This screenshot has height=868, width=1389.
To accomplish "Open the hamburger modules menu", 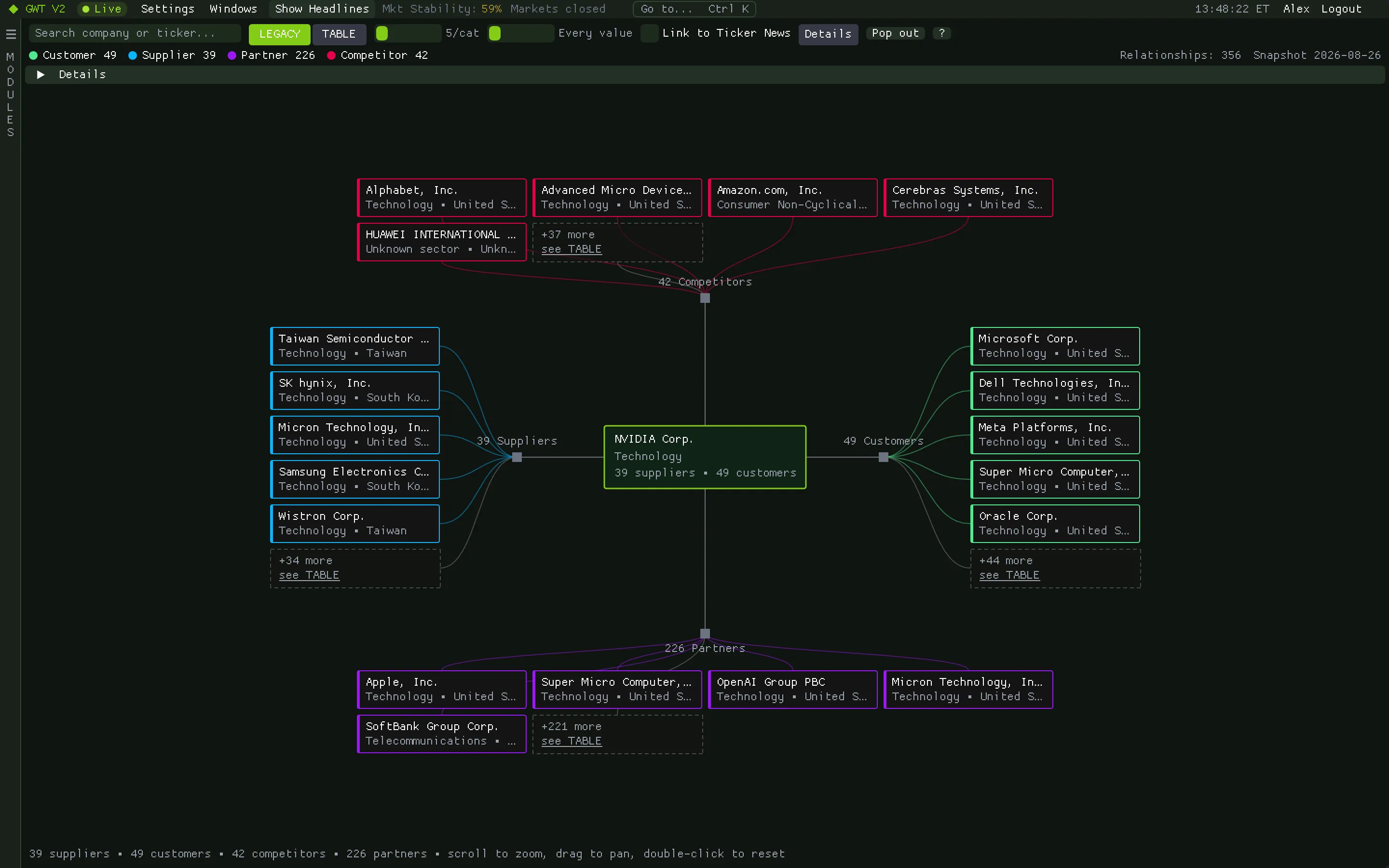I will tap(10, 34).
